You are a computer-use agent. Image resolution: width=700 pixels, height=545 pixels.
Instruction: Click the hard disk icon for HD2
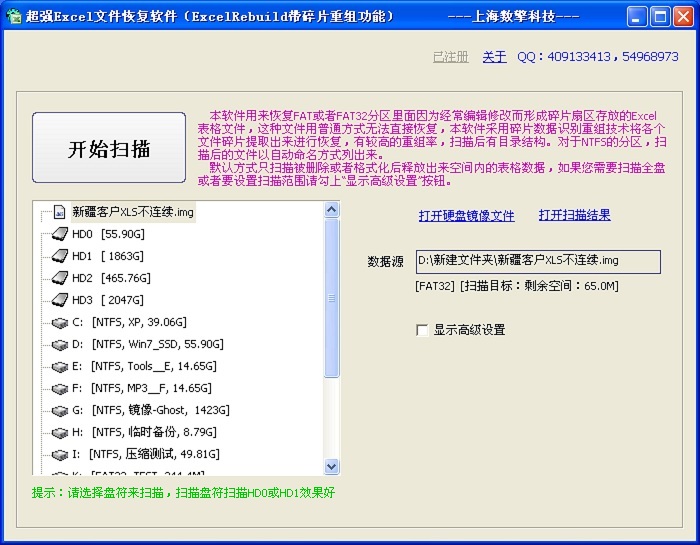59,278
